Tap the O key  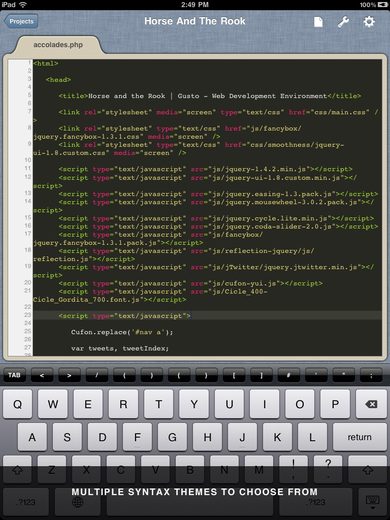coord(300,404)
